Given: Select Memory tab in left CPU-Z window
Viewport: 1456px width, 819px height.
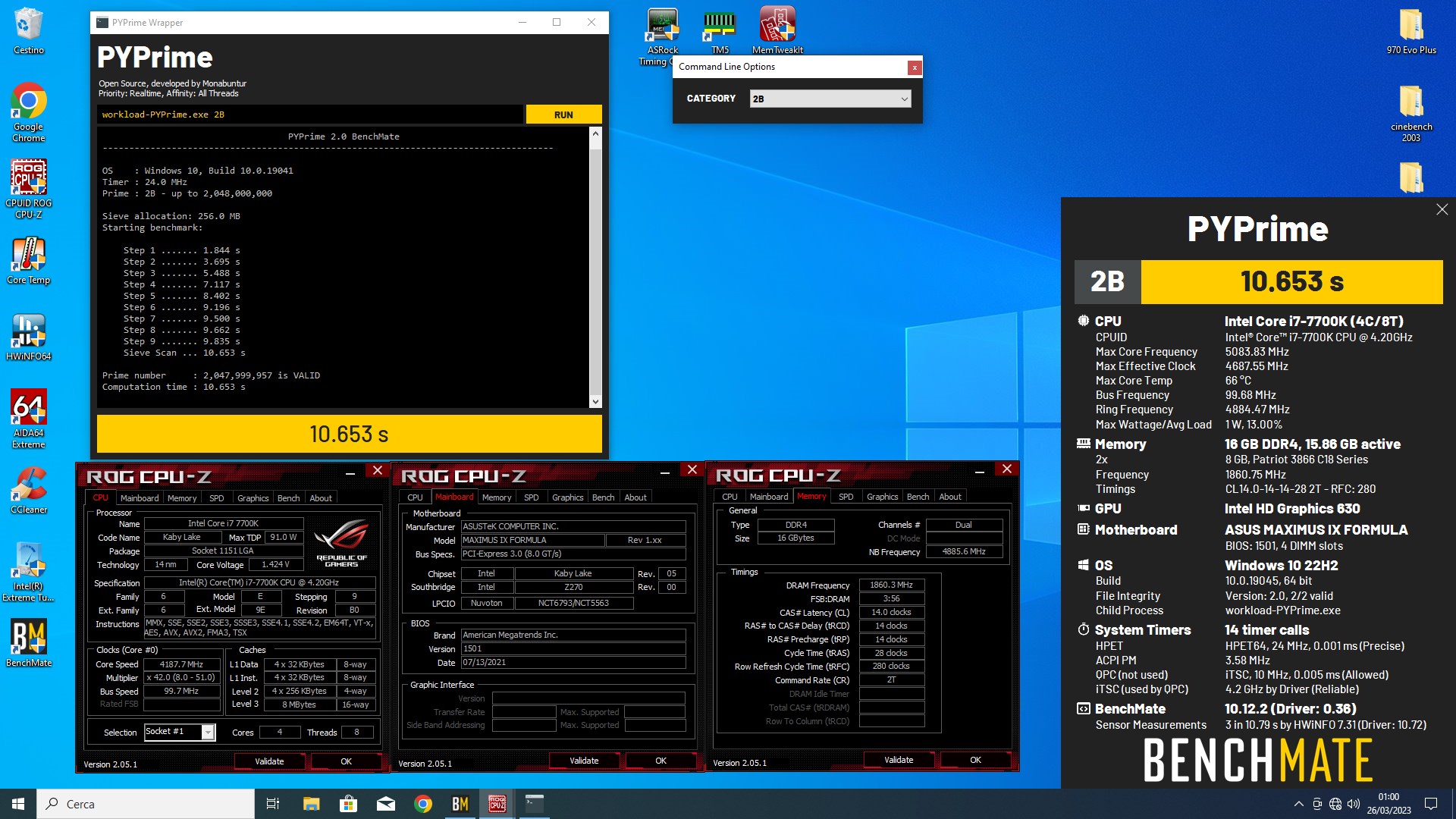Looking at the screenshot, I should [182, 498].
